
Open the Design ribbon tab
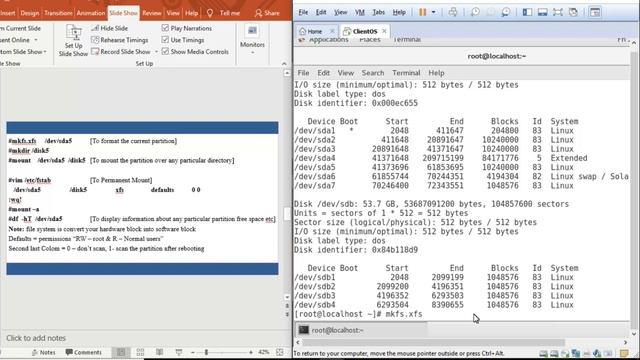pyautogui.click(x=30, y=13)
